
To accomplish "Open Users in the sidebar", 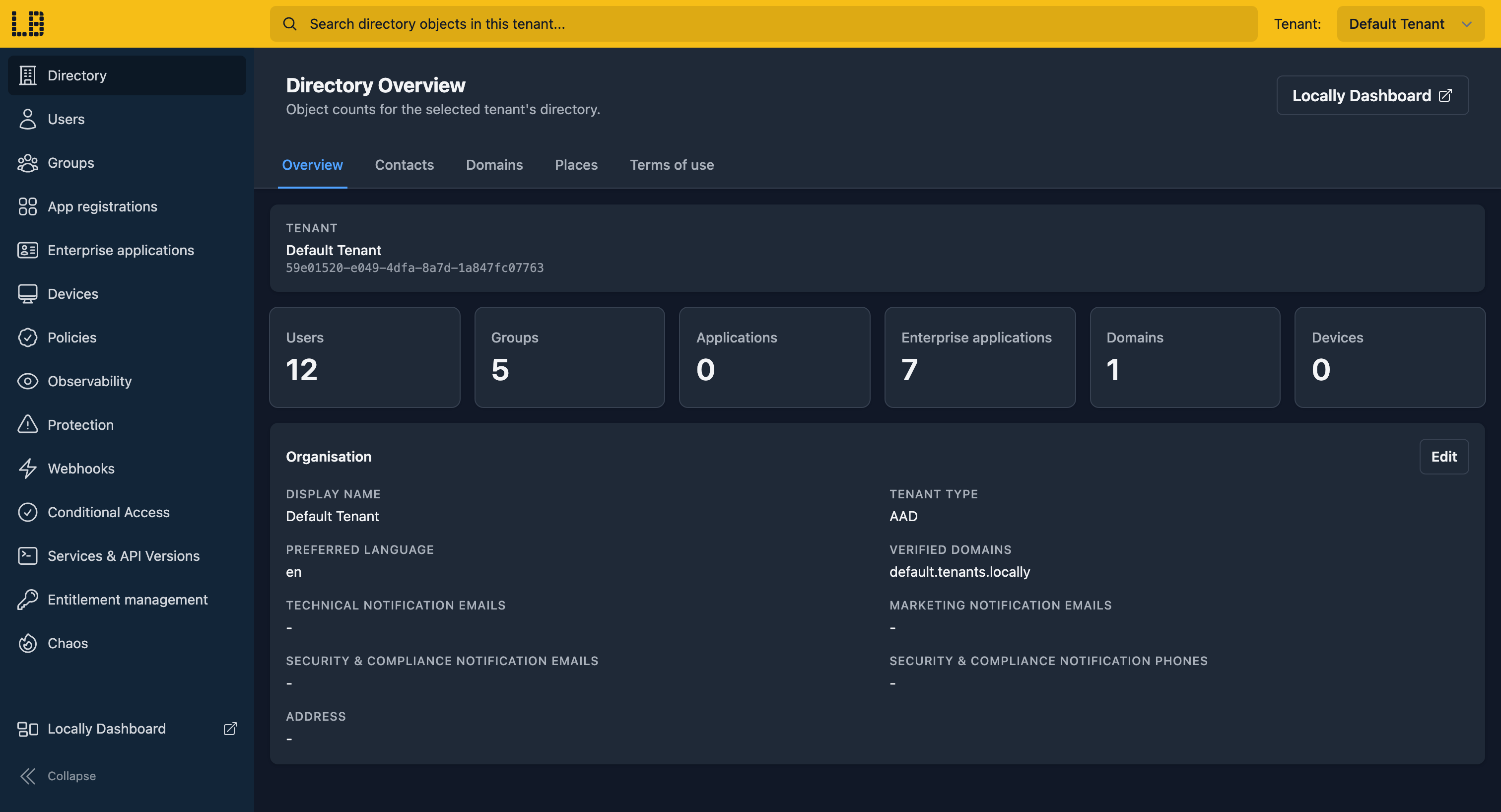I will [127, 120].
